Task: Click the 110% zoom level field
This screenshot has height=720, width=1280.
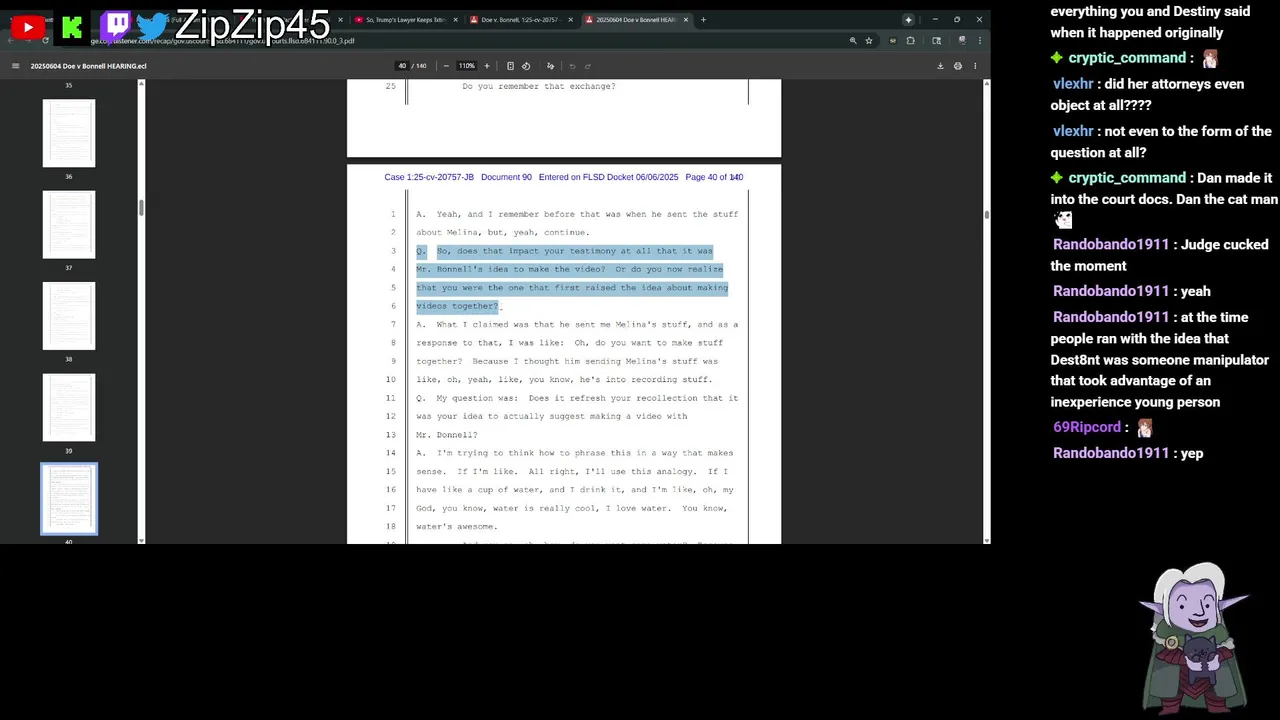Action: 467,66
